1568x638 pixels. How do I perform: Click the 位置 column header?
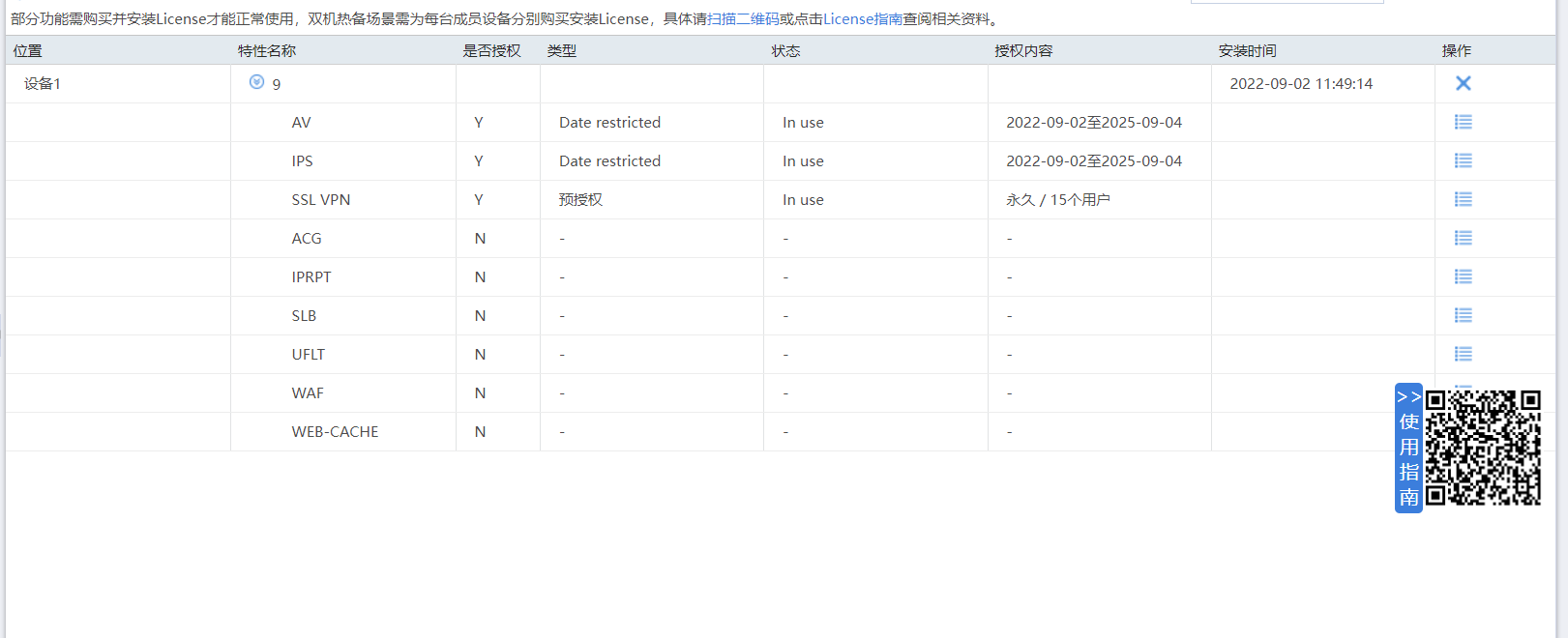pyautogui.click(x=28, y=50)
